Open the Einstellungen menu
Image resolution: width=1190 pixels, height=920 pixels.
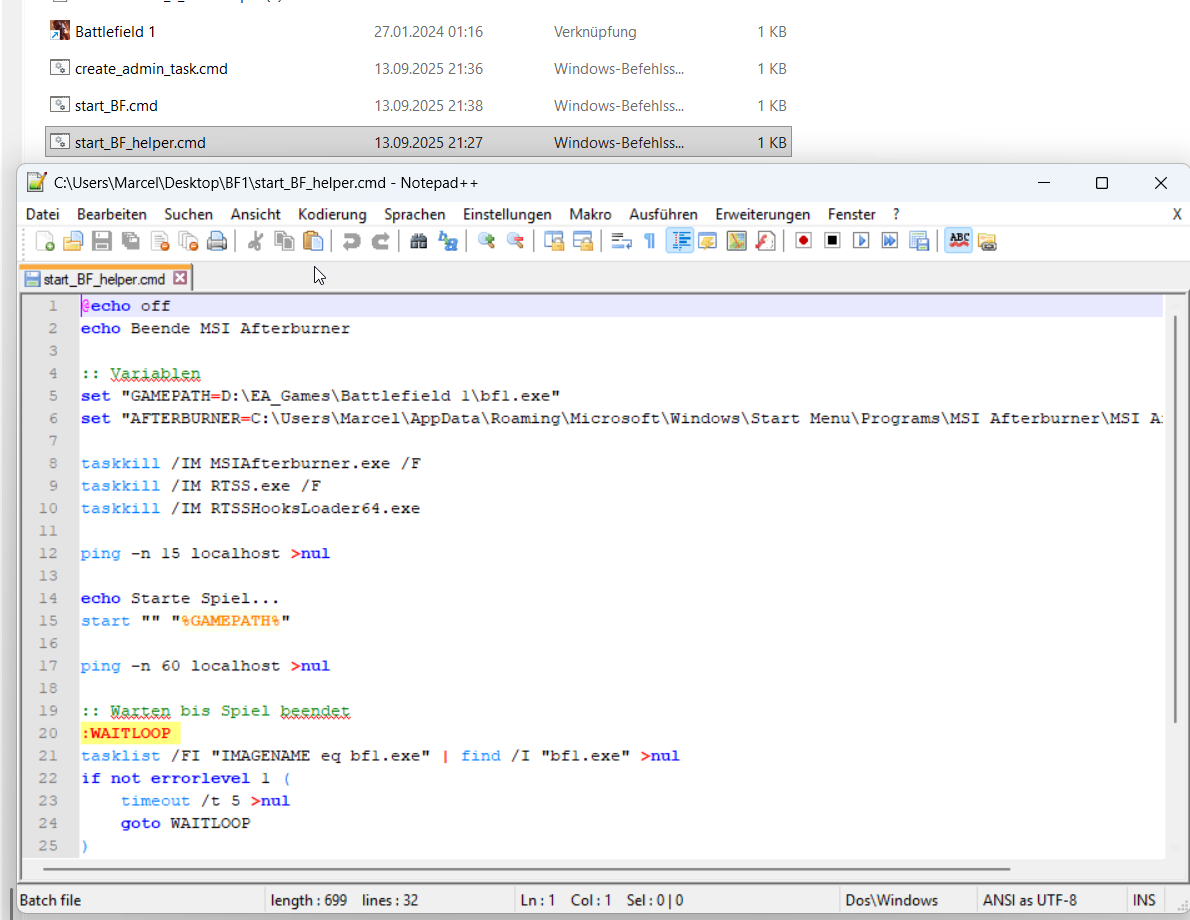pos(507,214)
